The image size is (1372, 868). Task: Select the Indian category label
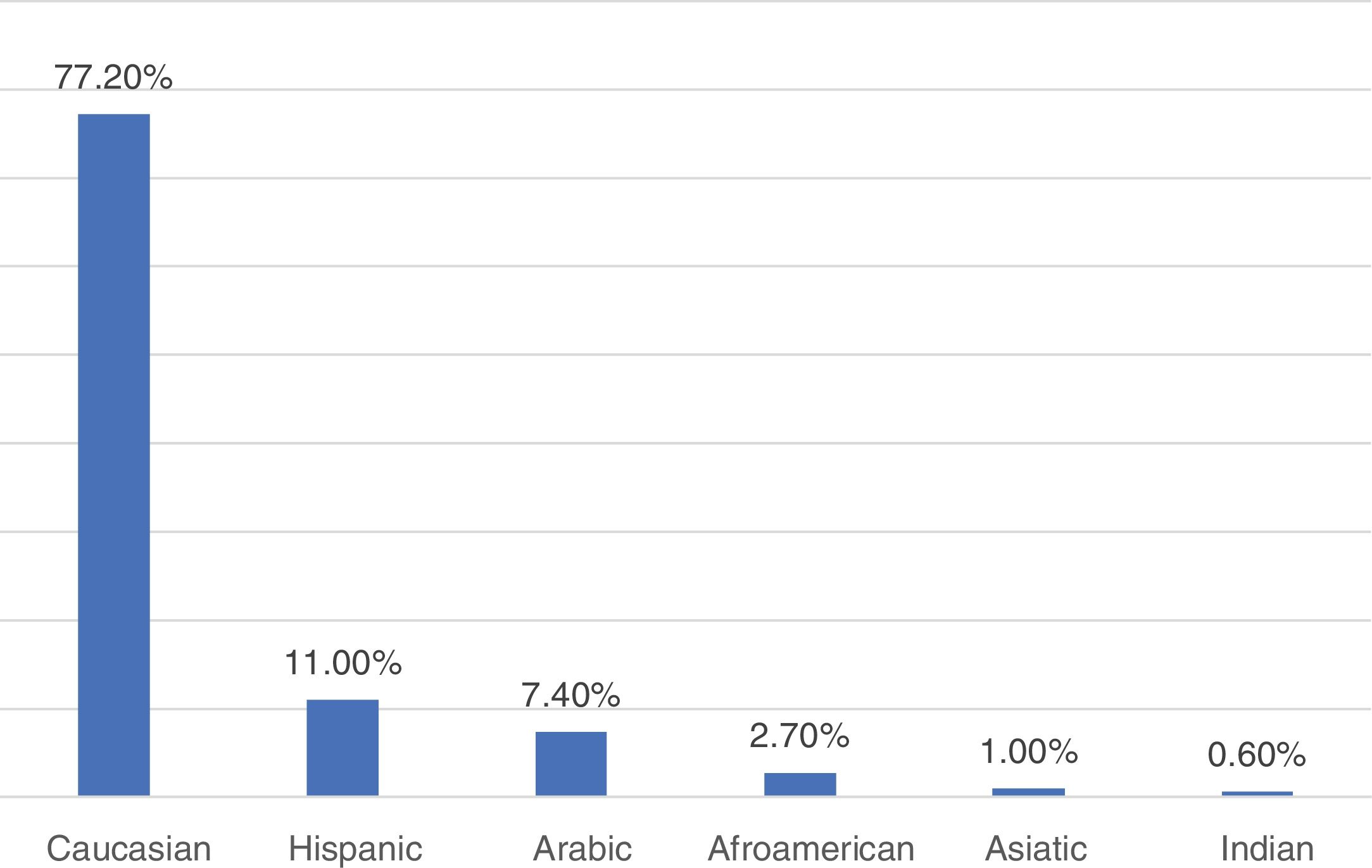tap(1267, 848)
